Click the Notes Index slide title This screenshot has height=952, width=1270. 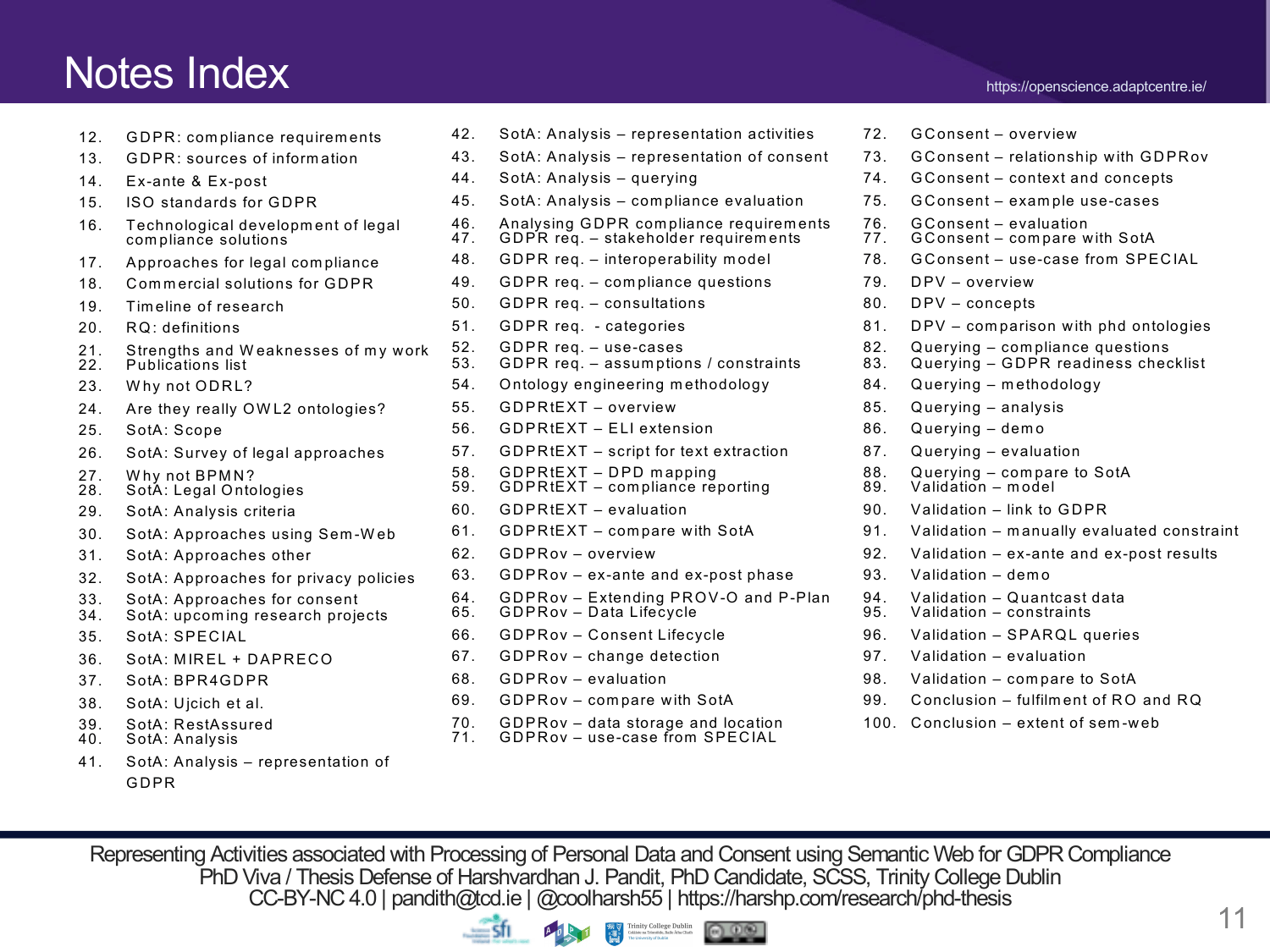click(x=176, y=73)
